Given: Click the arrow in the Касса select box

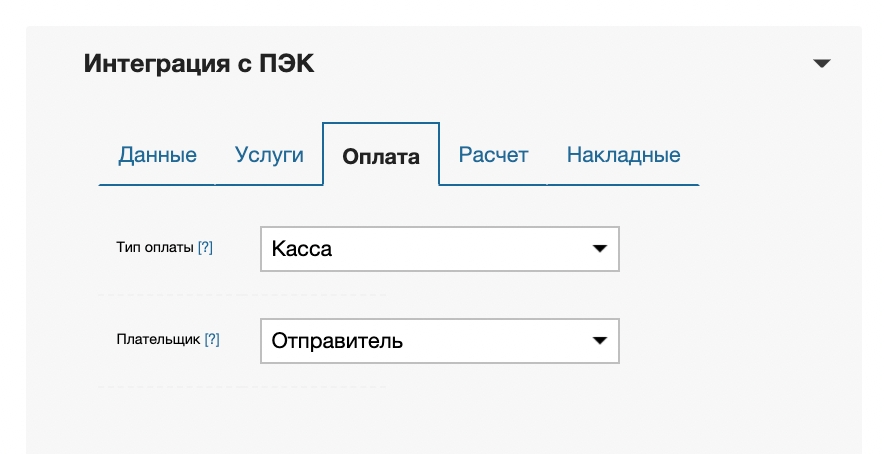Looking at the screenshot, I should (x=599, y=249).
